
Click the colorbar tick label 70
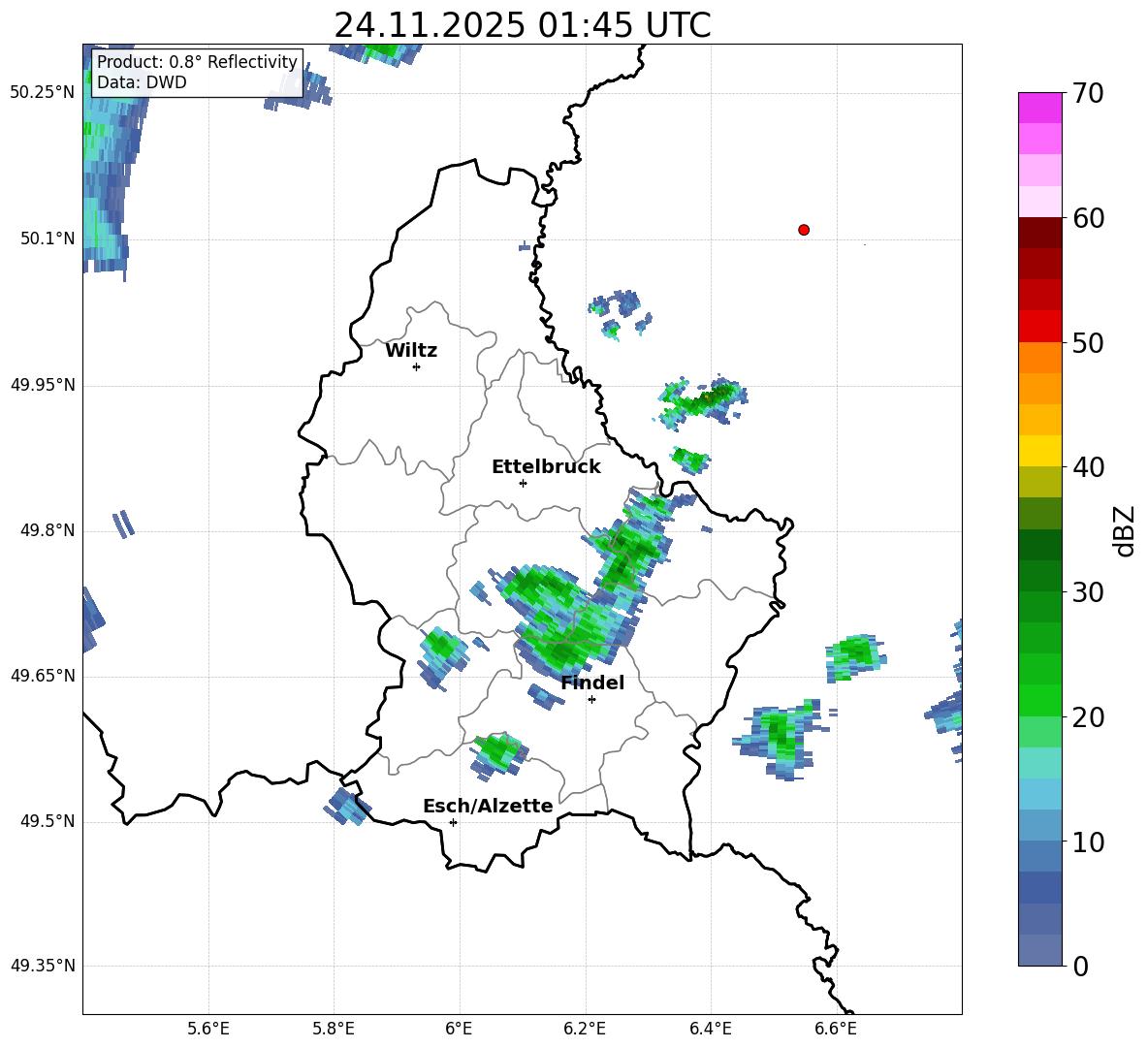pyautogui.click(x=1088, y=93)
